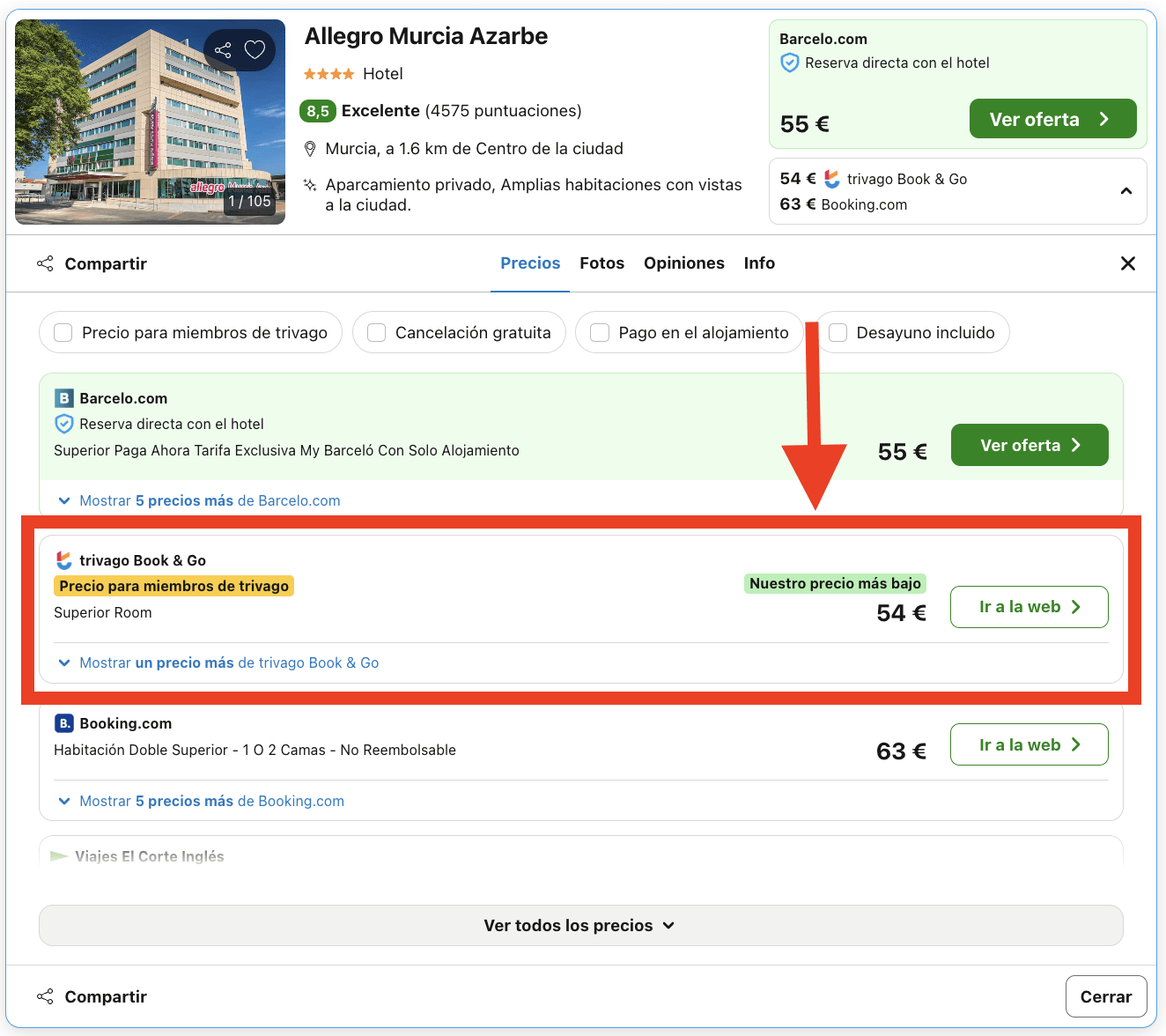Expand Mostrar un precio más de trivago Book & Go
This screenshot has width=1166, height=1036.
coord(218,662)
